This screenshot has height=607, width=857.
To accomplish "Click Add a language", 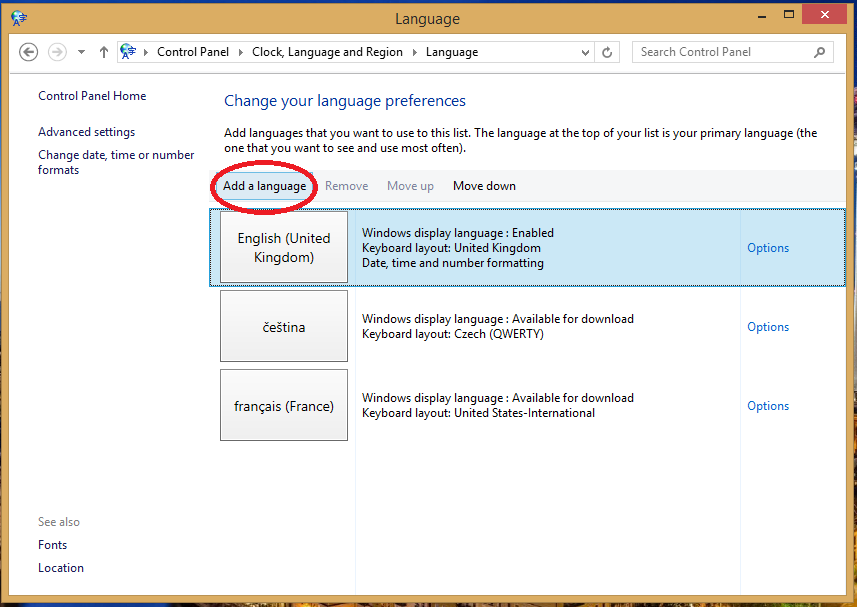I will (x=263, y=185).
